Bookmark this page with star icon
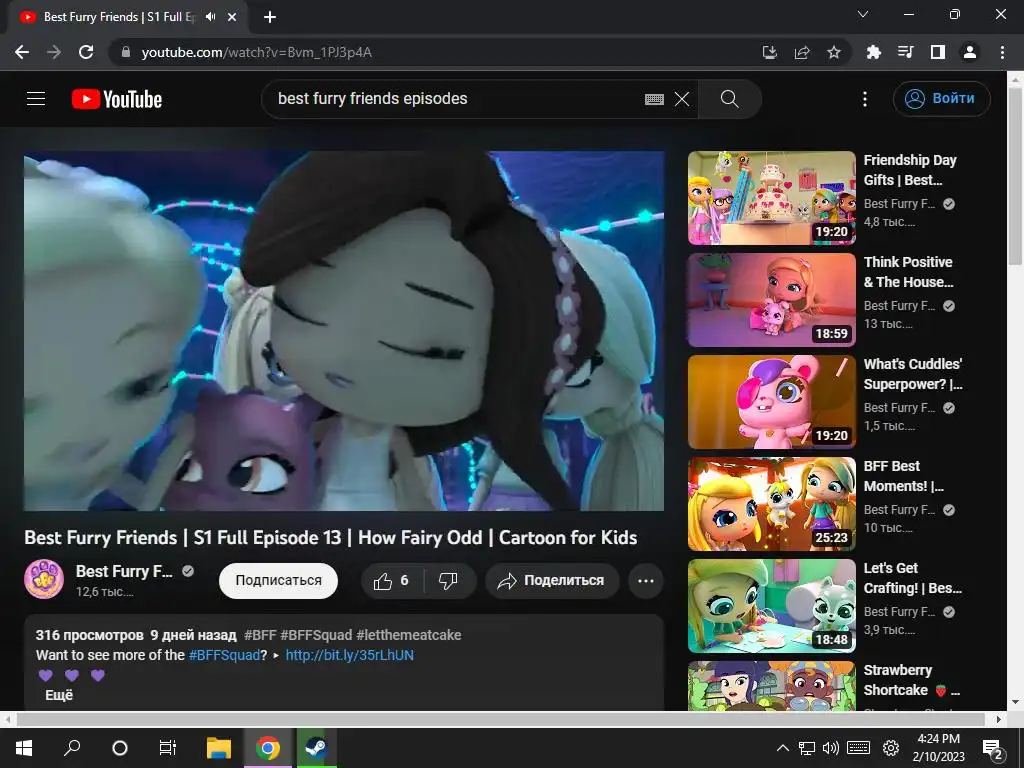 point(834,52)
